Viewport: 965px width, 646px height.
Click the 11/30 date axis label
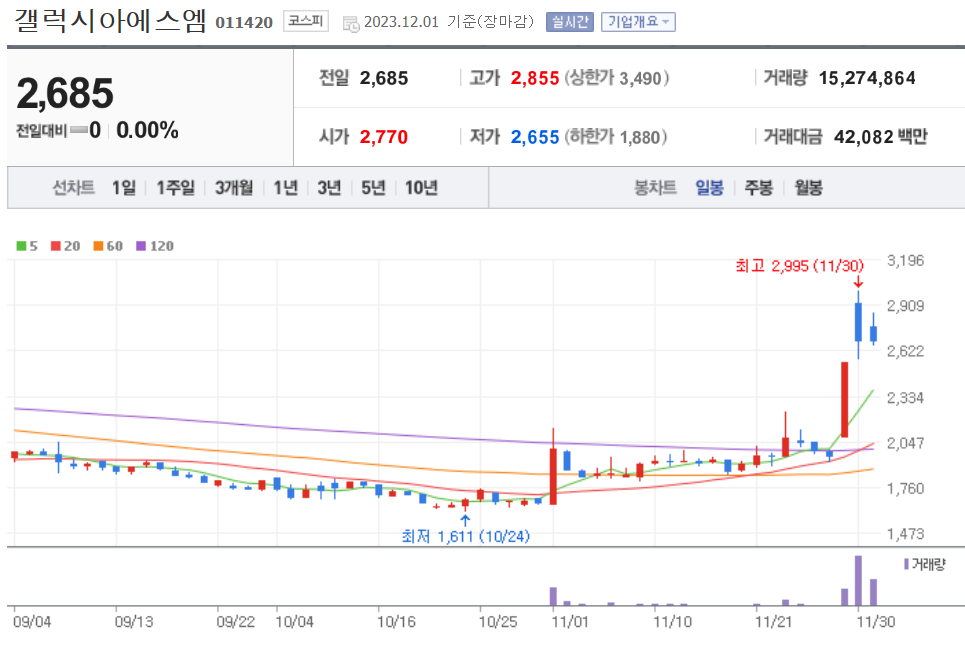point(876,621)
